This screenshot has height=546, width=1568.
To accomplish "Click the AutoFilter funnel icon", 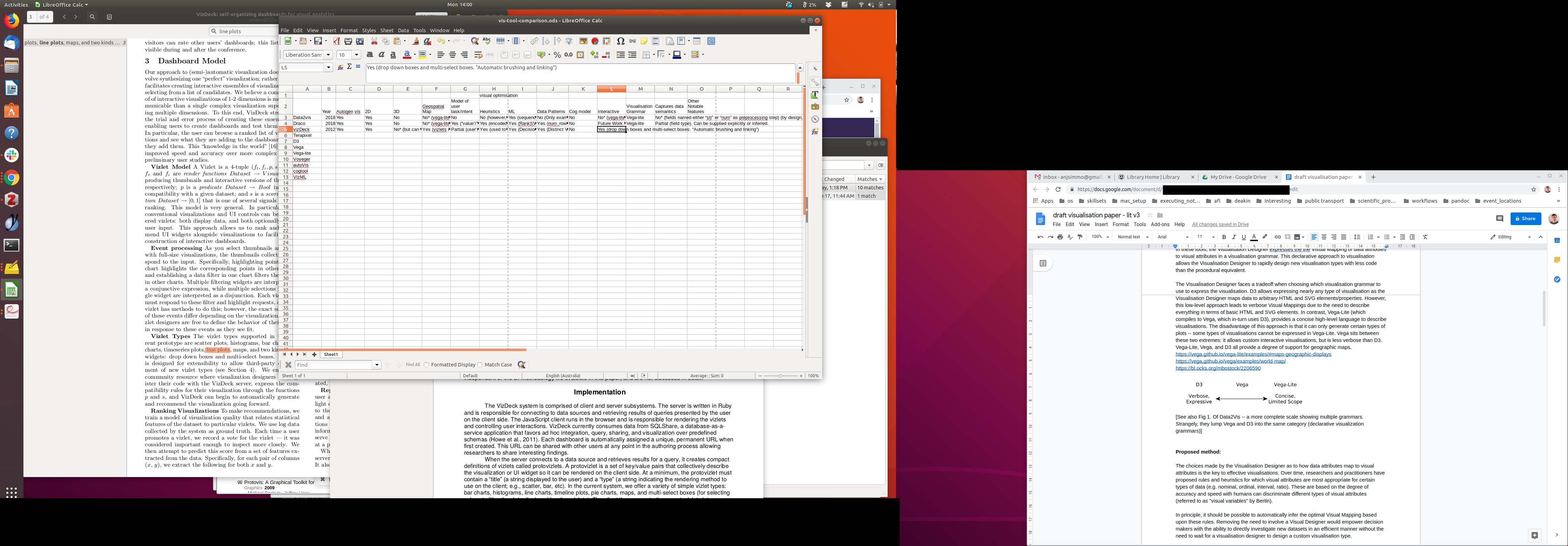I will click(x=568, y=41).
